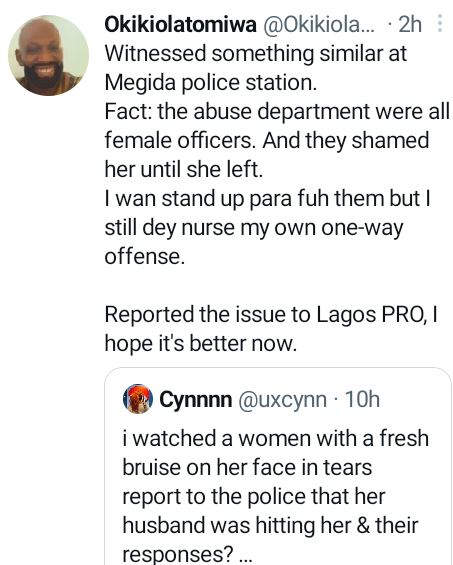
Task: Open the quoted tweet about the bruised woman
Action: 277,466
